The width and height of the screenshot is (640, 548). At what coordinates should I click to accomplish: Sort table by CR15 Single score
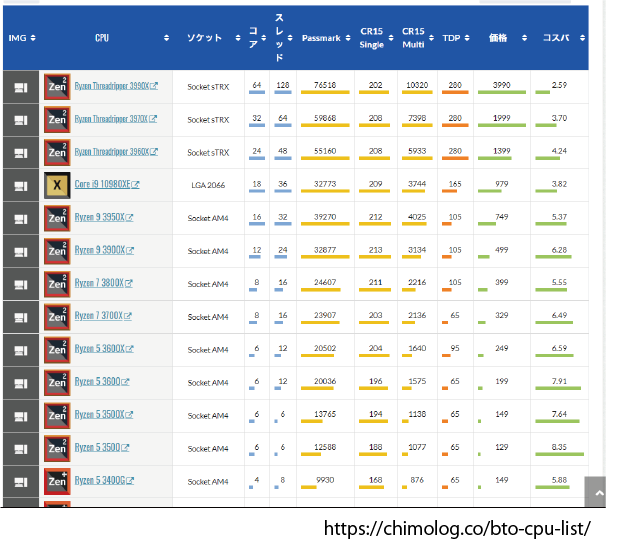(391, 38)
